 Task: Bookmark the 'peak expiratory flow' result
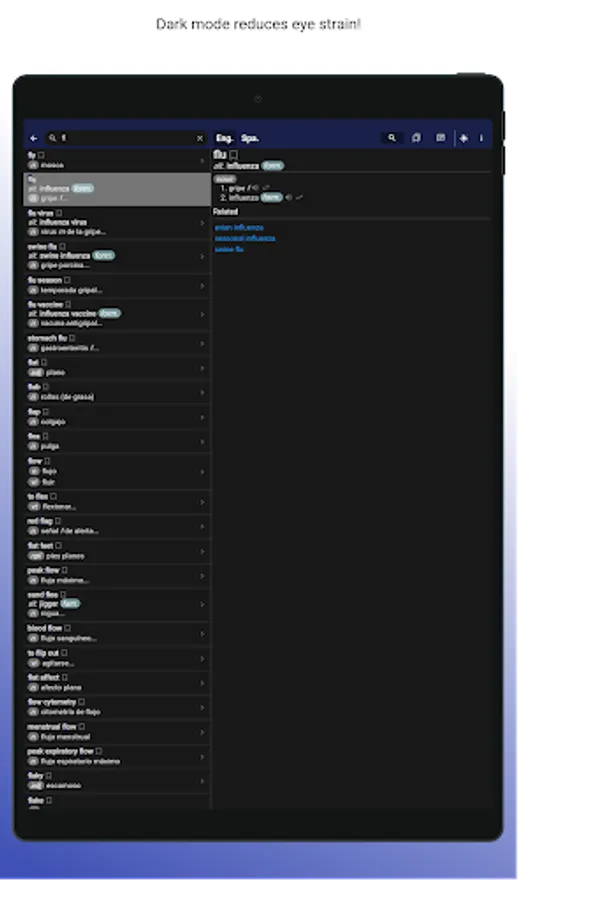[x=99, y=751]
